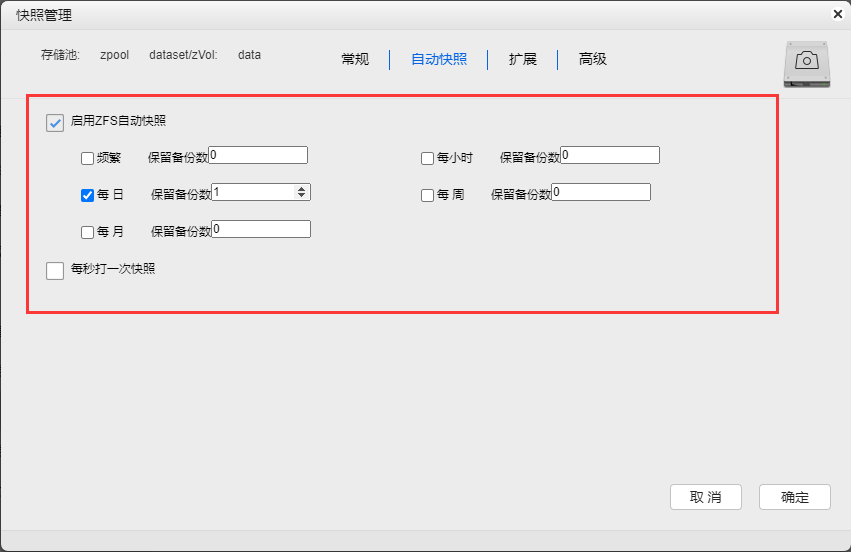Enable the 频繁 snapshot checkbox
The image size is (851, 552).
[88, 158]
